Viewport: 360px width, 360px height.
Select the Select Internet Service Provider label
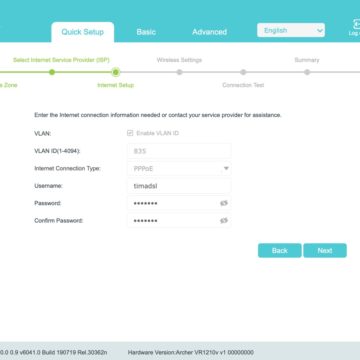click(x=61, y=60)
